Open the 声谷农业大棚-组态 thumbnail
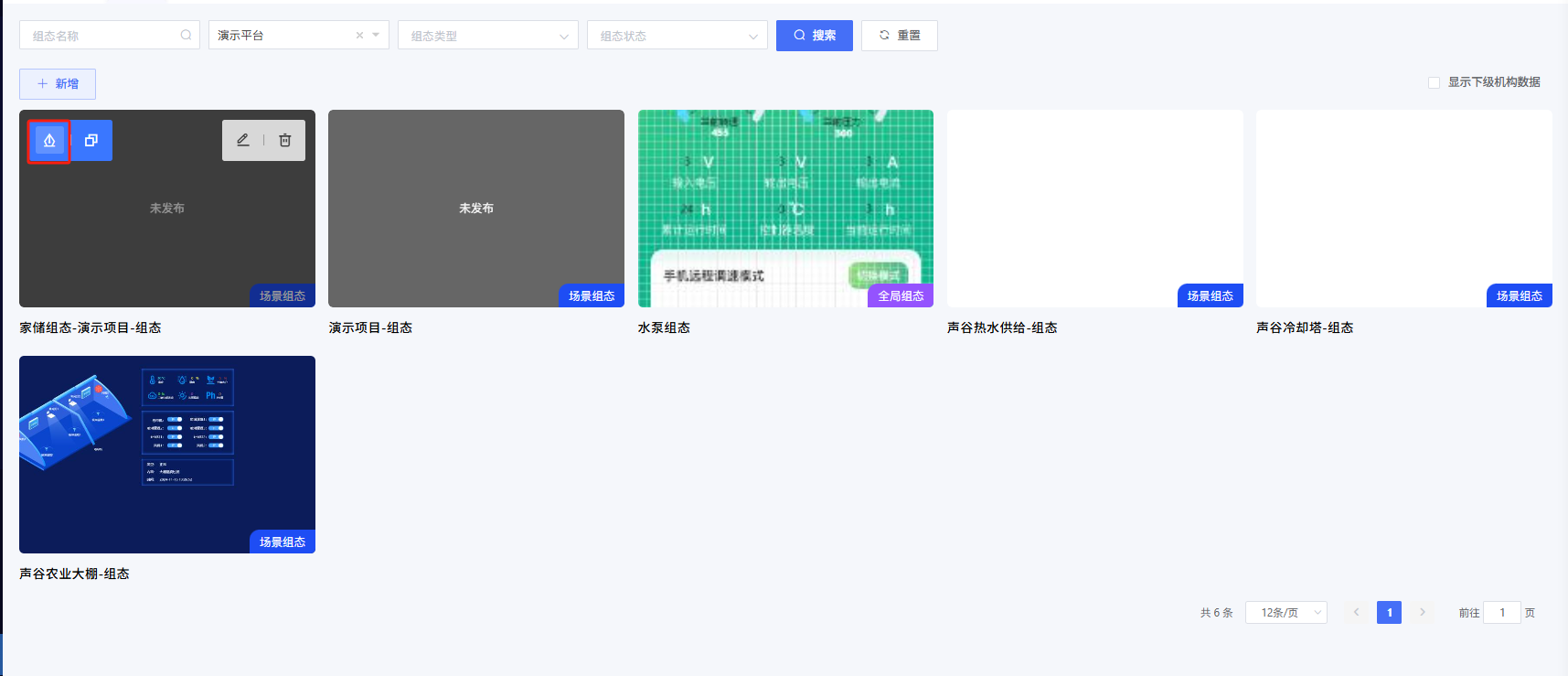Screen dimensions: 1568x676 pyautogui.click(x=167, y=455)
